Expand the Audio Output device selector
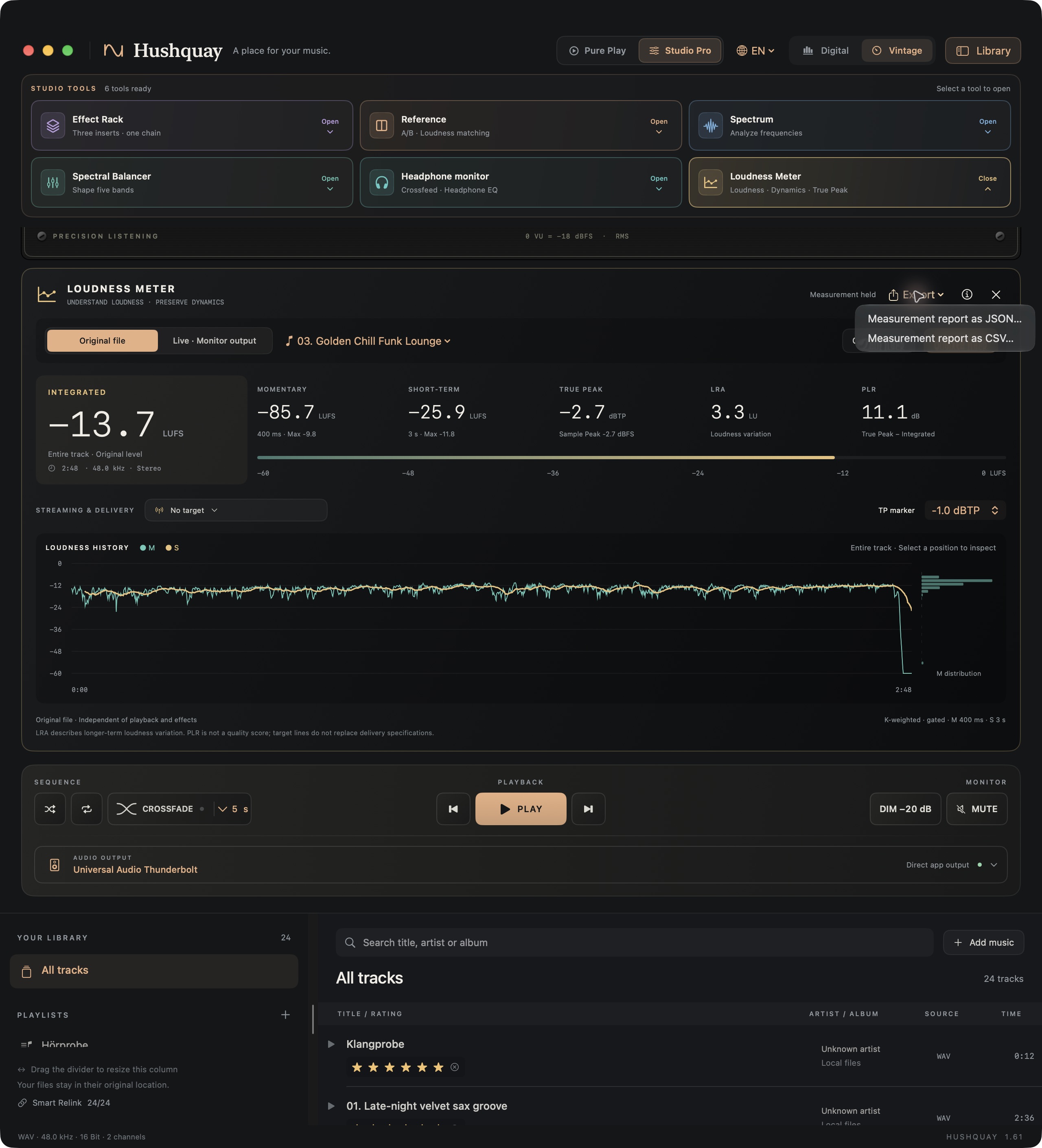1042x1148 pixels. (x=521, y=865)
